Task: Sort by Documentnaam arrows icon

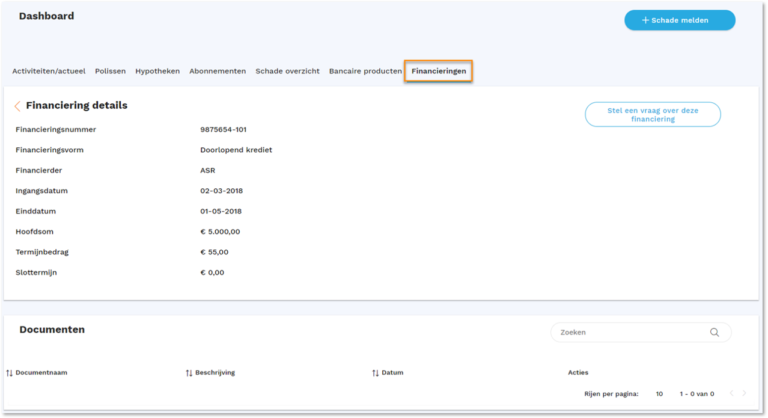Action: (x=9, y=373)
